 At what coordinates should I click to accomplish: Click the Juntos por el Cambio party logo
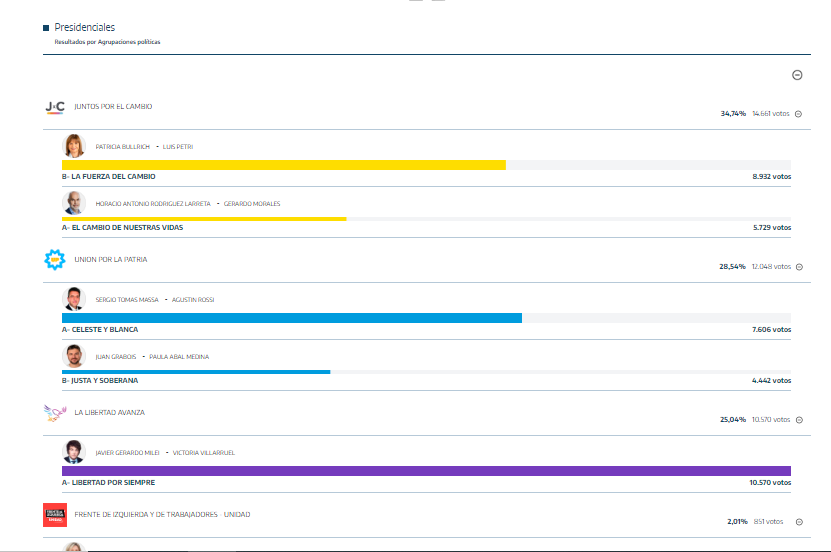55,107
